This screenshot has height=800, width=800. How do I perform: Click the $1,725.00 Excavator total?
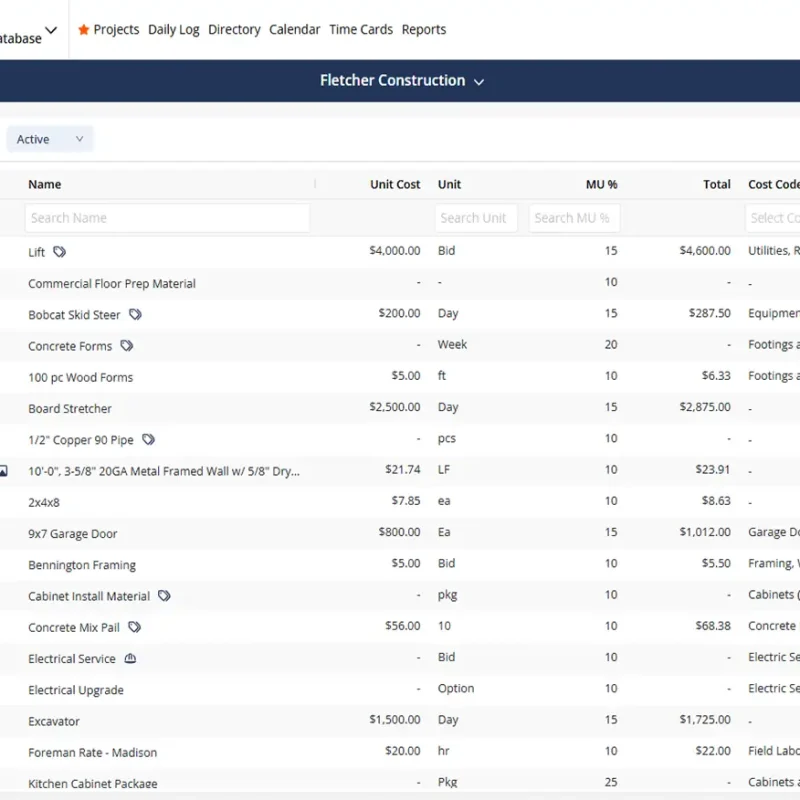point(705,719)
